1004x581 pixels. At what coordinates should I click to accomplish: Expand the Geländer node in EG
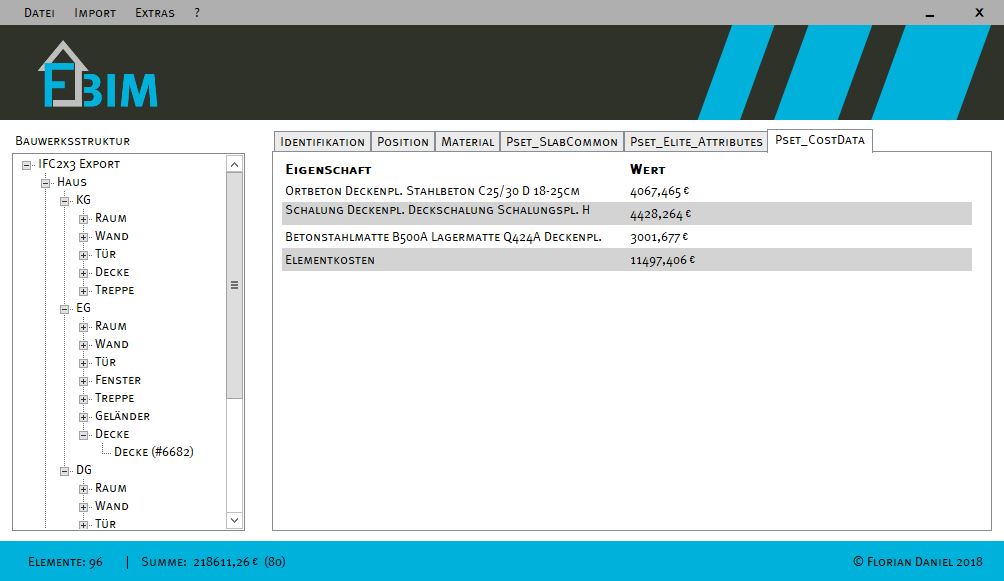click(84, 416)
